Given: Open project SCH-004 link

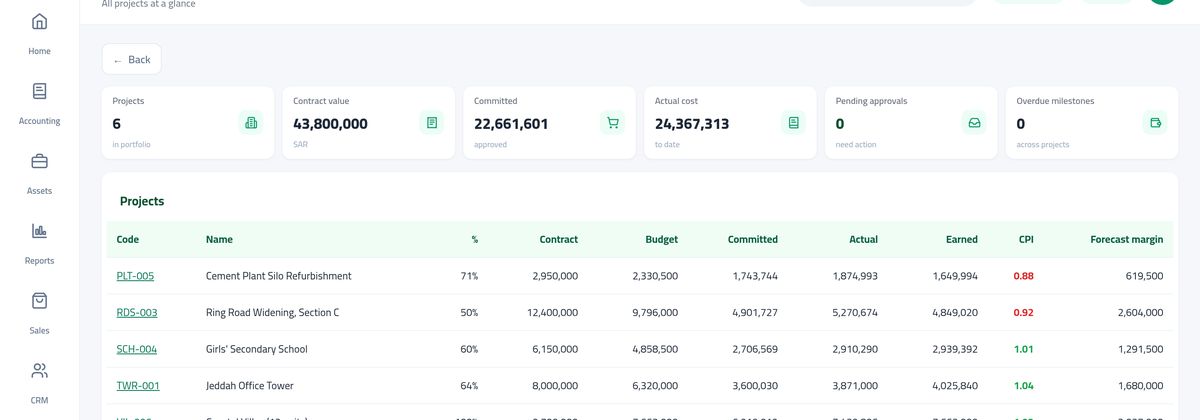Looking at the screenshot, I should pos(137,350).
